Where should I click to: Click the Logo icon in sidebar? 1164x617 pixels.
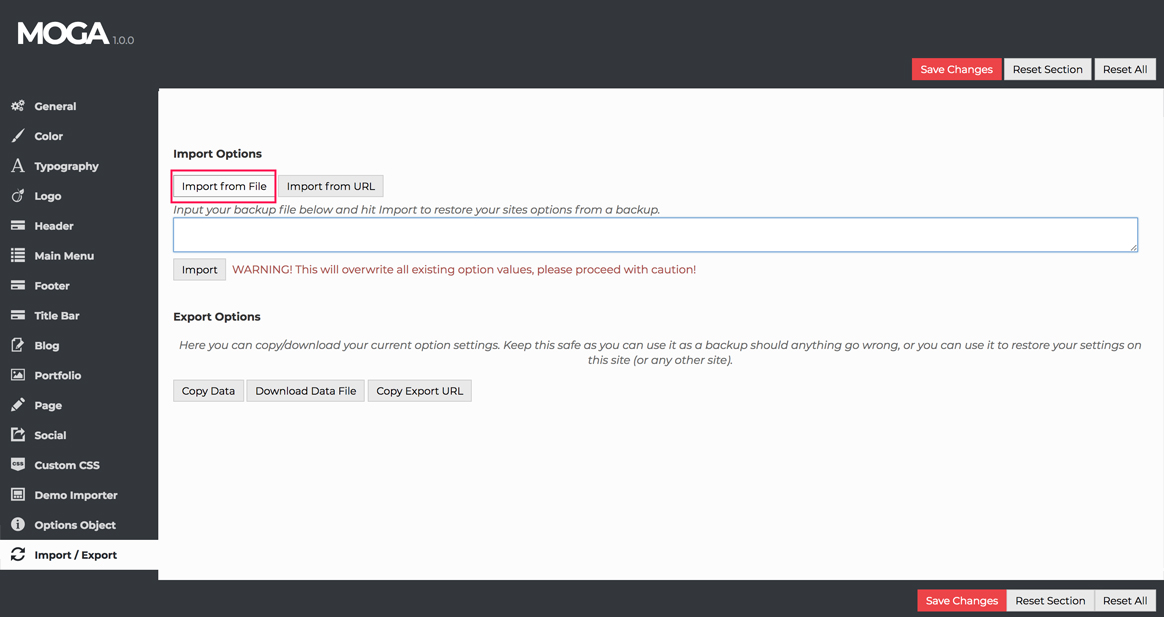[18, 196]
